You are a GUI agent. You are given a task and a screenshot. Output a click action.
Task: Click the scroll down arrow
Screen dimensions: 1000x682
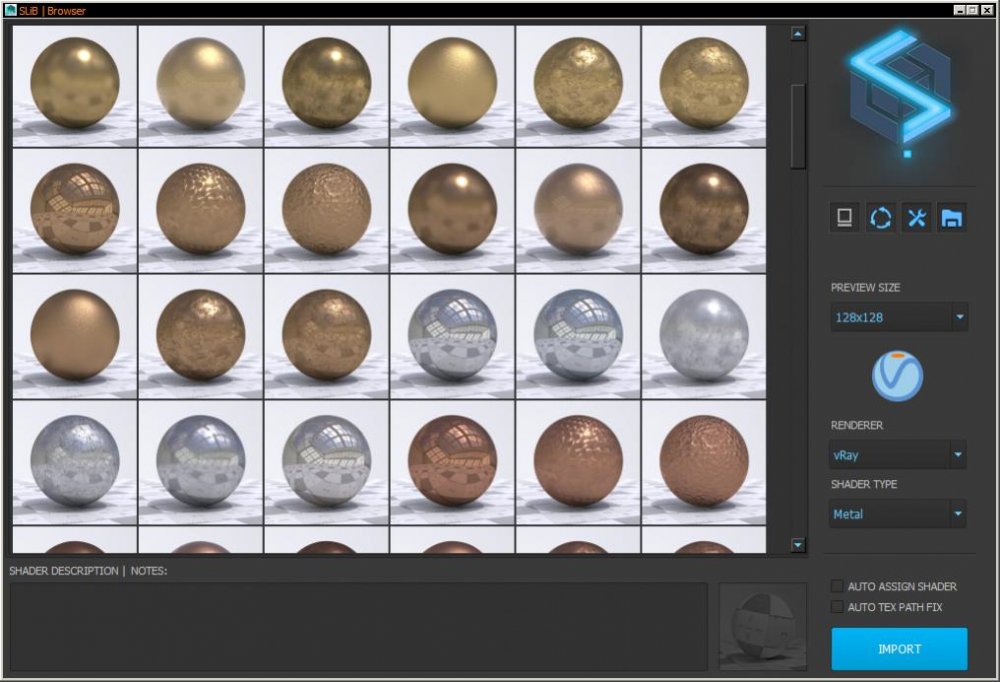[x=798, y=545]
